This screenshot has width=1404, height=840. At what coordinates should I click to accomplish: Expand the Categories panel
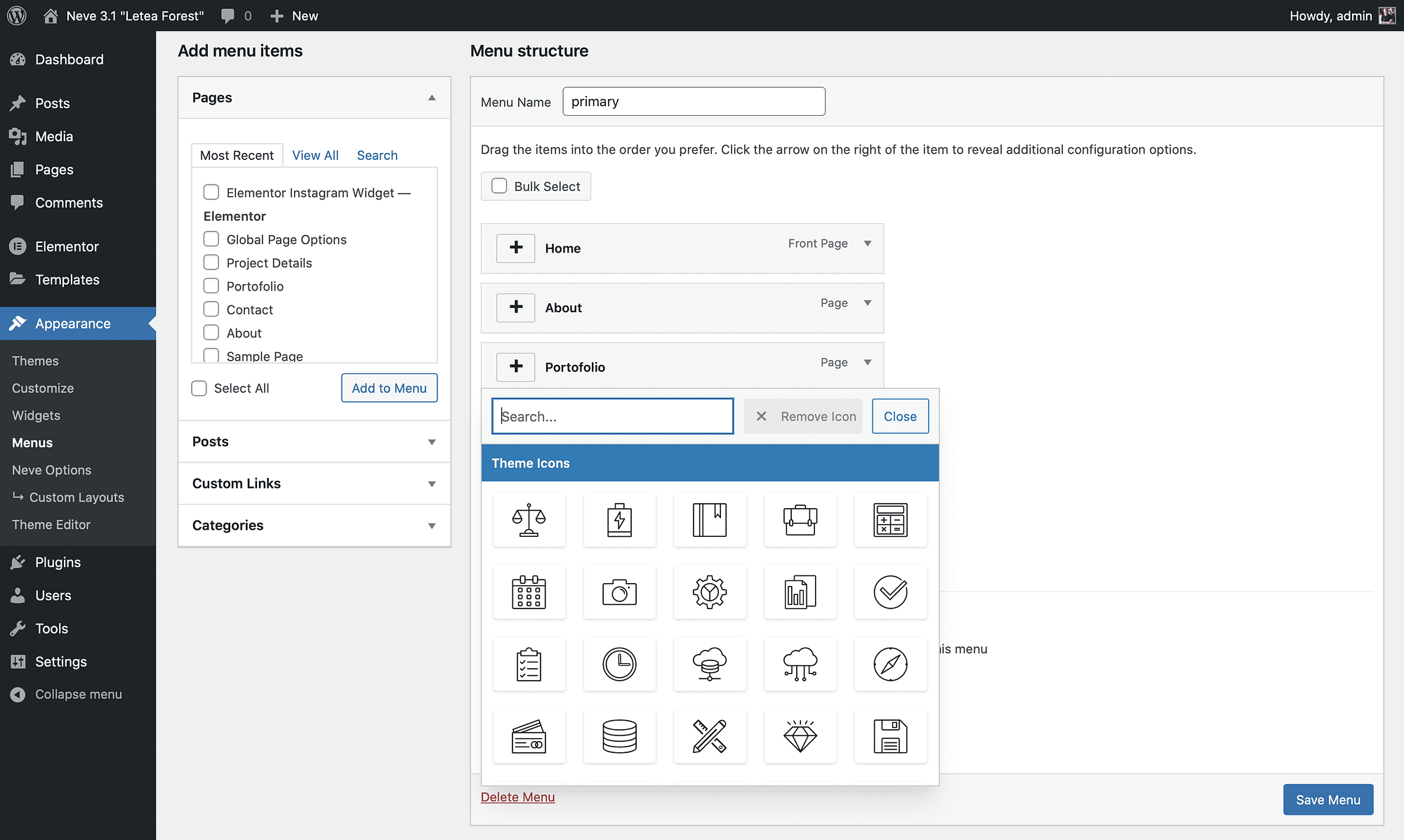[314, 526]
